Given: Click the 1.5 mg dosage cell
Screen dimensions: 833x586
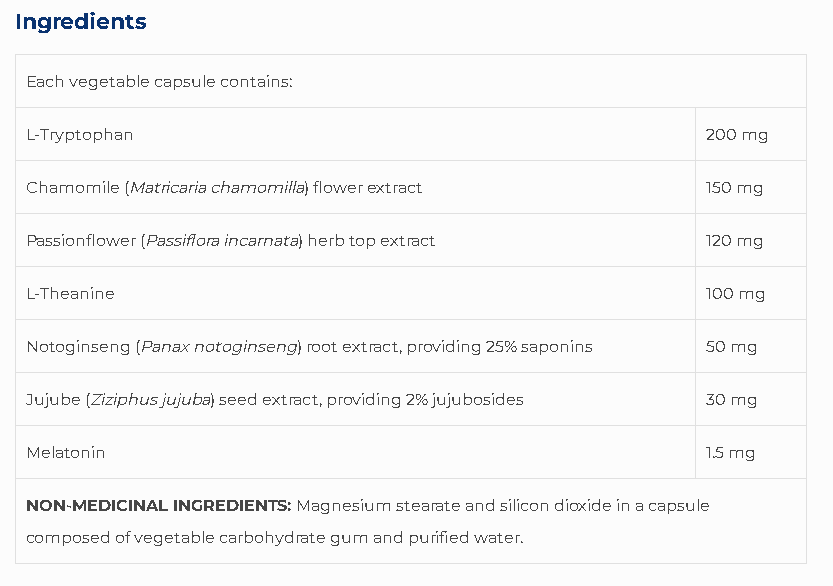Looking at the screenshot, I should [x=730, y=453].
